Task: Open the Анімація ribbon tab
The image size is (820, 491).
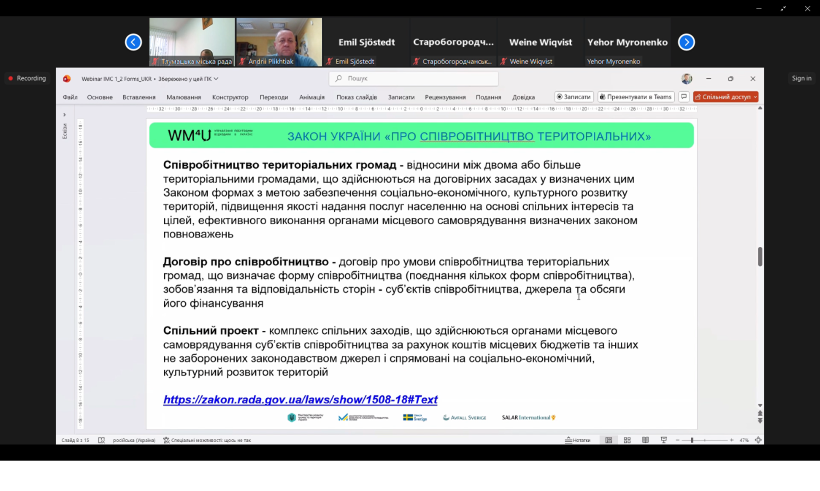Action: click(312, 97)
